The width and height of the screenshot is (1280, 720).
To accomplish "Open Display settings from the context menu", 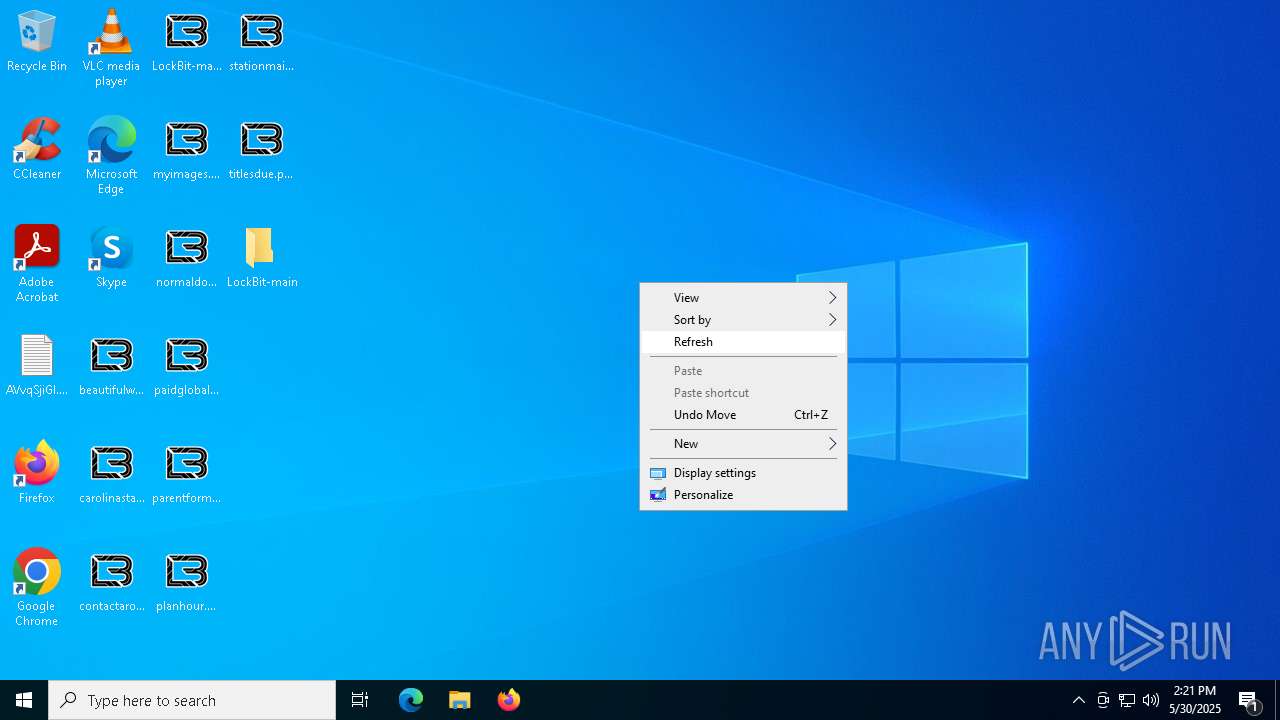I will pyautogui.click(x=743, y=473).
